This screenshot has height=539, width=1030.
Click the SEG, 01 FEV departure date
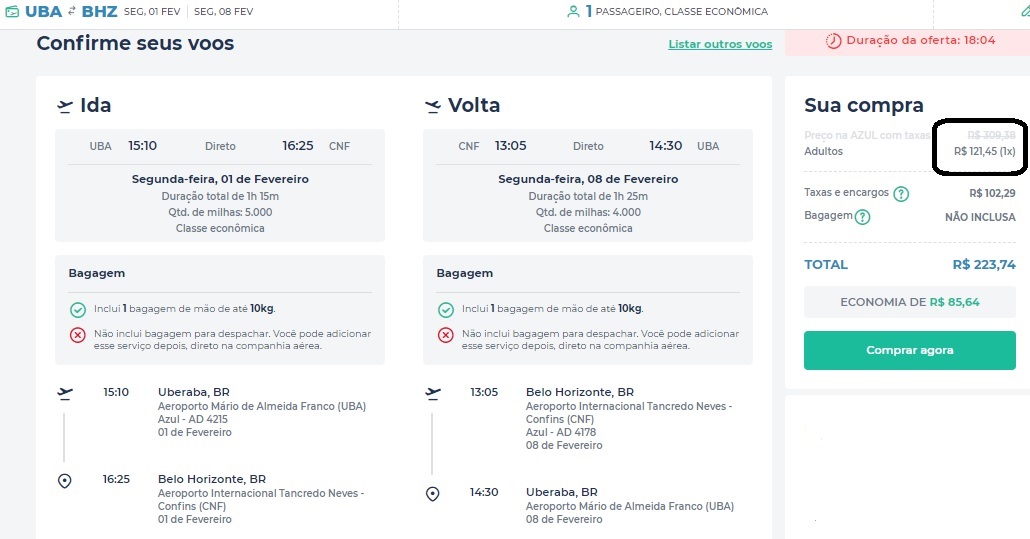coord(152,11)
